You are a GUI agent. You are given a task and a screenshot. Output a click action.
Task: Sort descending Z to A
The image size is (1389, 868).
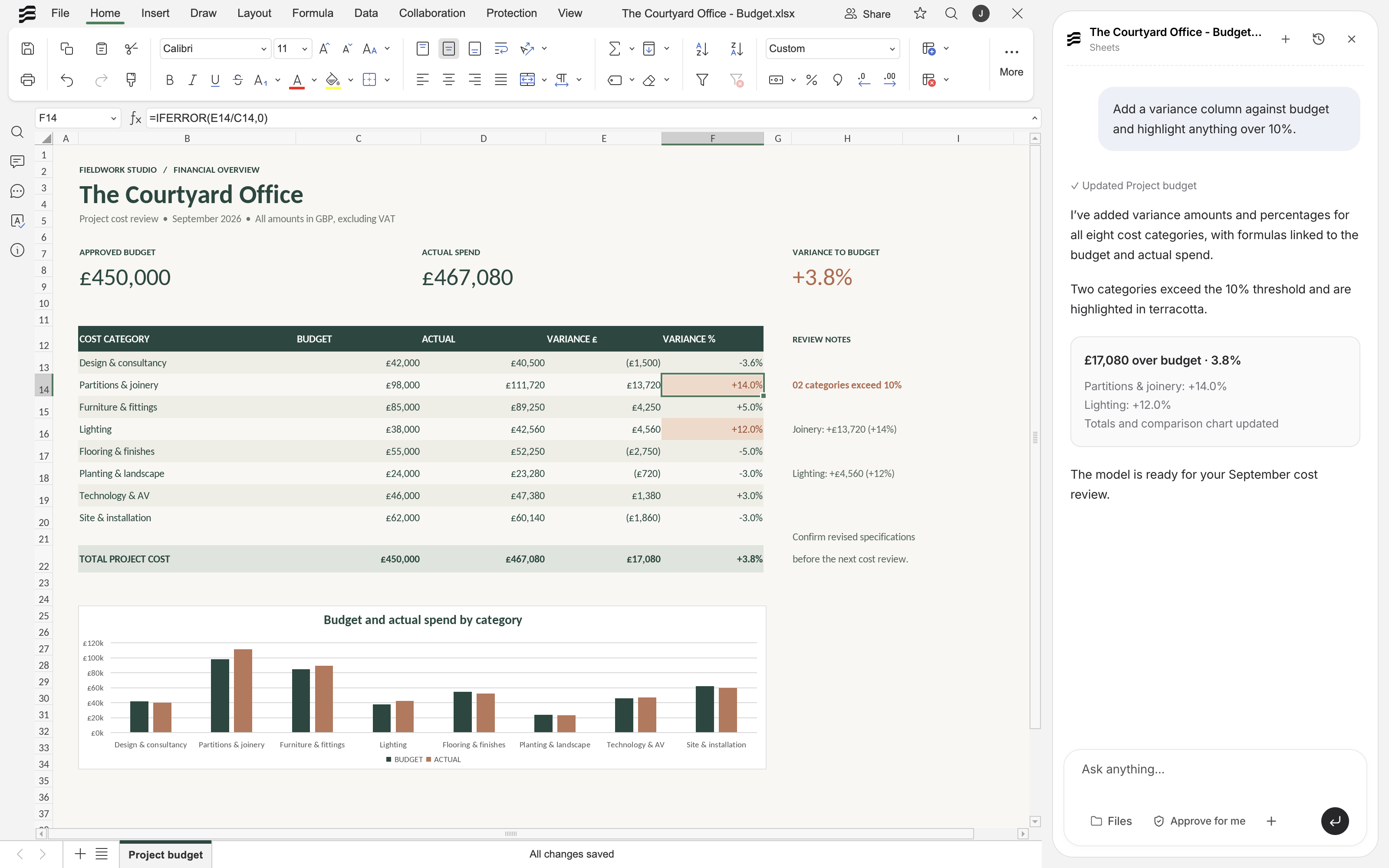pos(737,49)
